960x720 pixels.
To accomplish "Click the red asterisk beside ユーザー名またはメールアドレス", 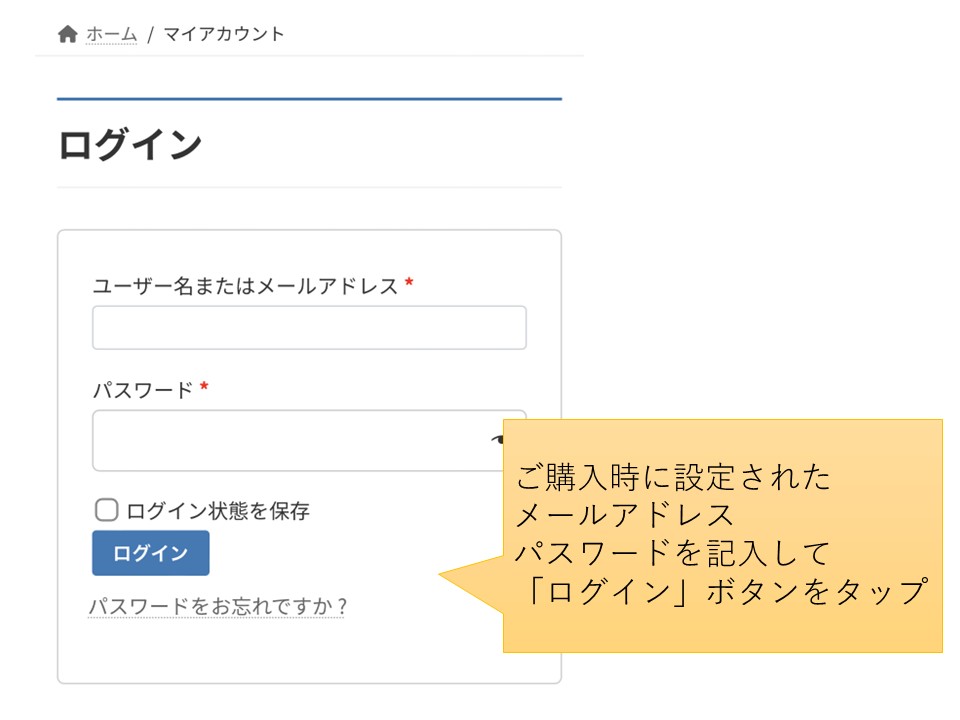I will coord(409,282).
